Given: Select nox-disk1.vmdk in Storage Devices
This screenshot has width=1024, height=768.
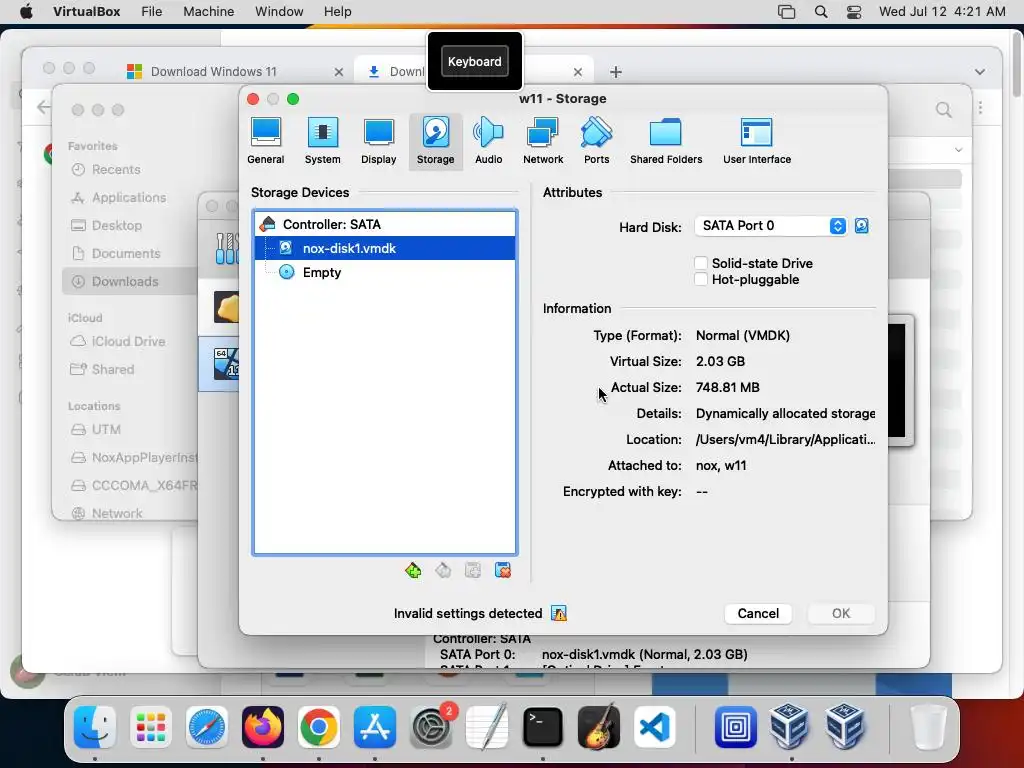Looking at the screenshot, I should (x=385, y=248).
